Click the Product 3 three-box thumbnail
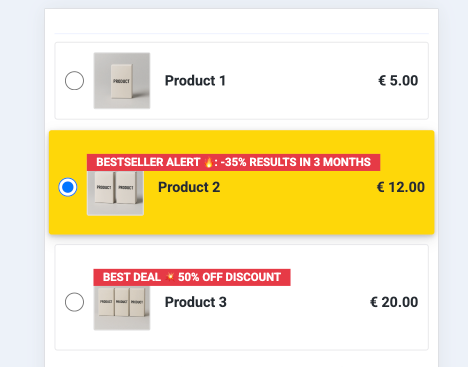This screenshot has height=367, width=468. 122,308
